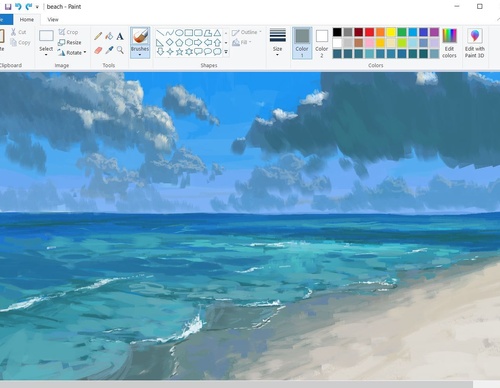Image resolution: width=500 pixels, height=388 pixels.
Task: Pick the black color swatch
Action: click(x=337, y=32)
